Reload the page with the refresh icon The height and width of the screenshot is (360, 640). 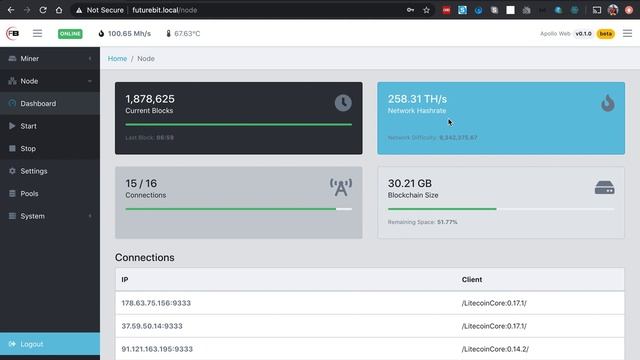[x=43, y=10]
